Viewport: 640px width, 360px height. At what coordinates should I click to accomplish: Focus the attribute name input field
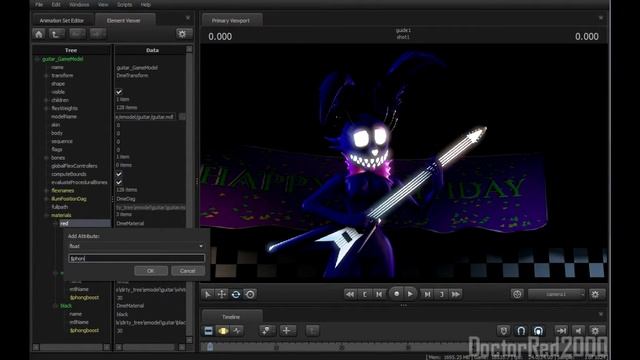coord(136,258)
